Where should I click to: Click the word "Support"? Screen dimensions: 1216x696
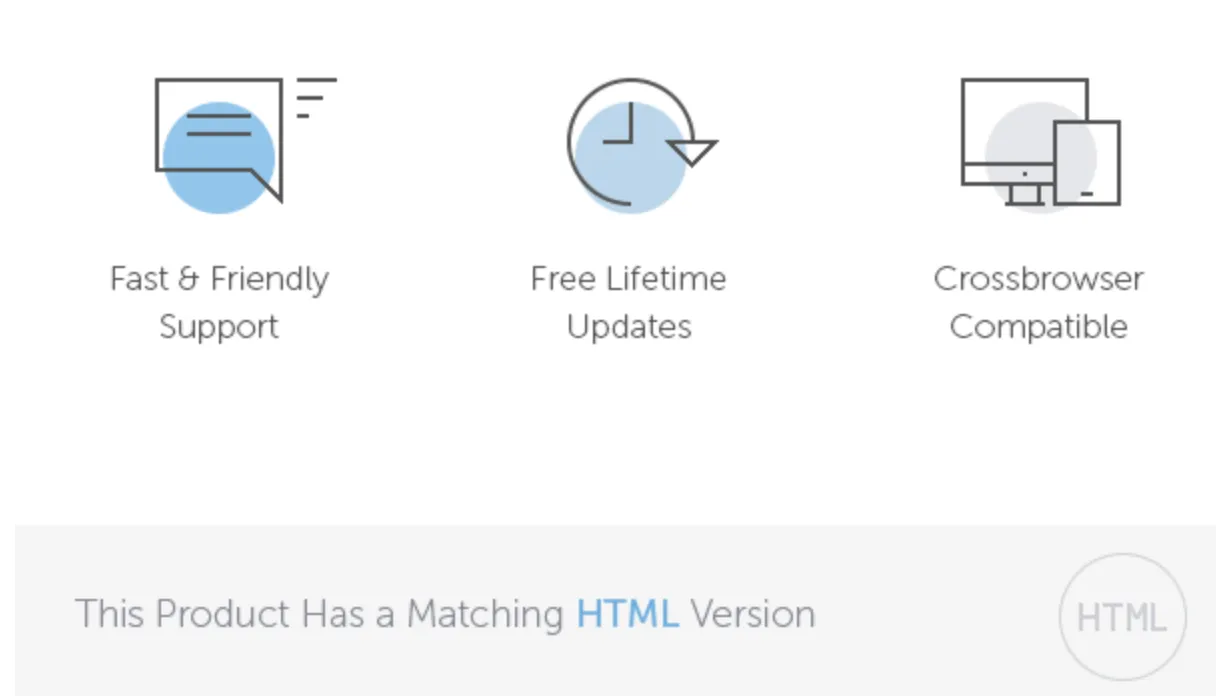[219, 327]
